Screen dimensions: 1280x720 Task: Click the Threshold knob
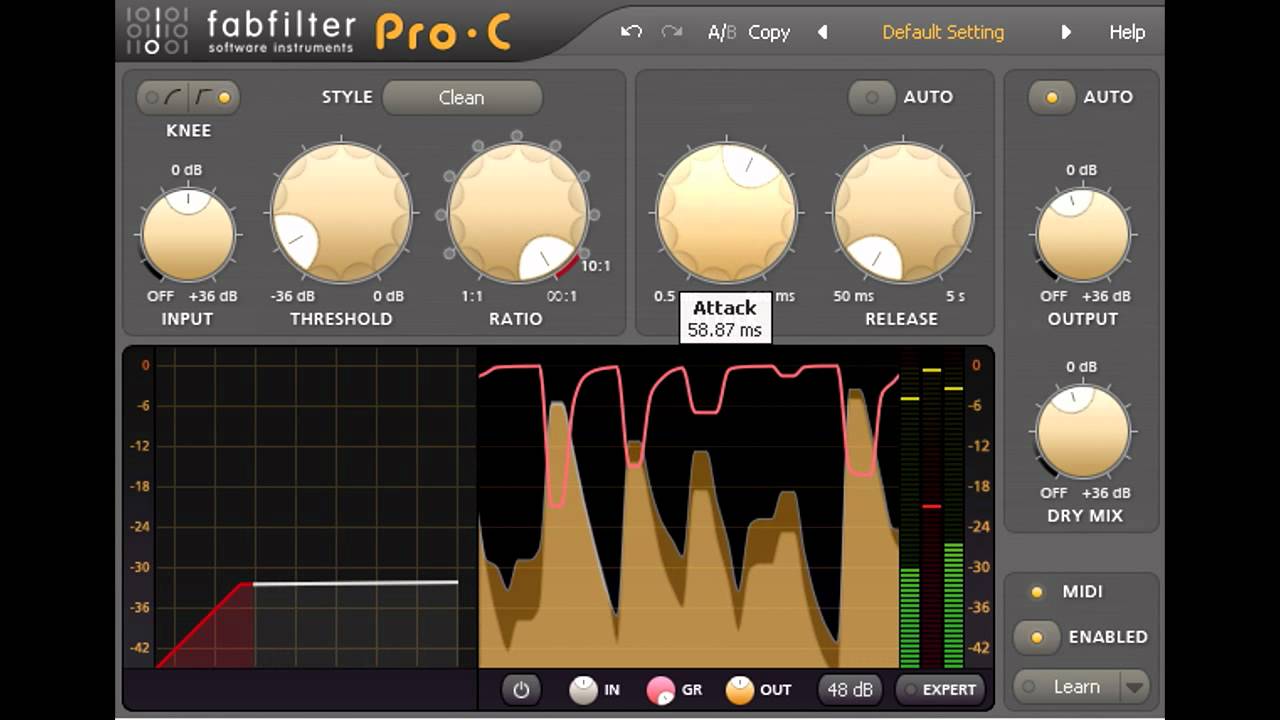pos(341,212)
